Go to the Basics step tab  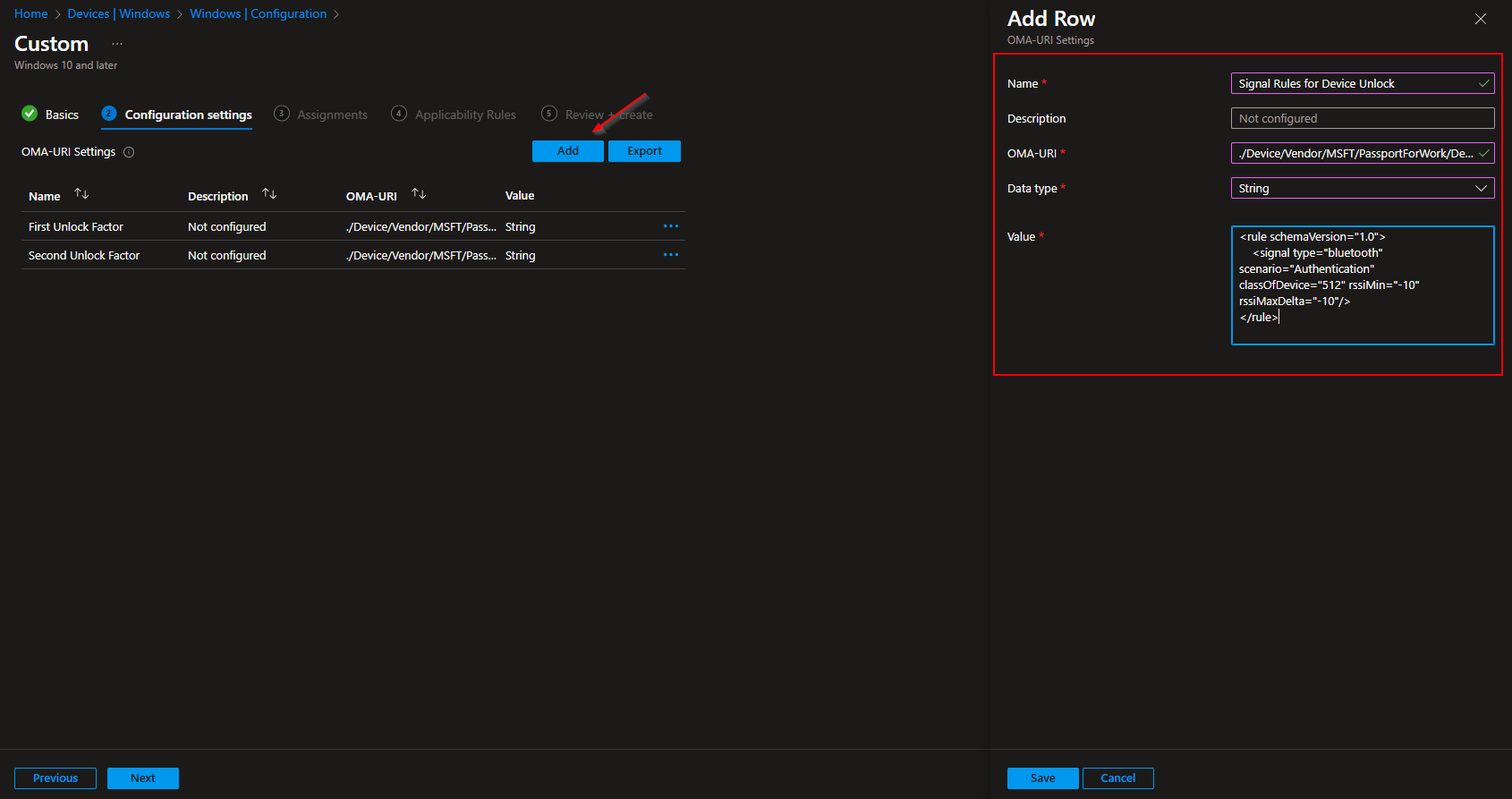(50, 115)
